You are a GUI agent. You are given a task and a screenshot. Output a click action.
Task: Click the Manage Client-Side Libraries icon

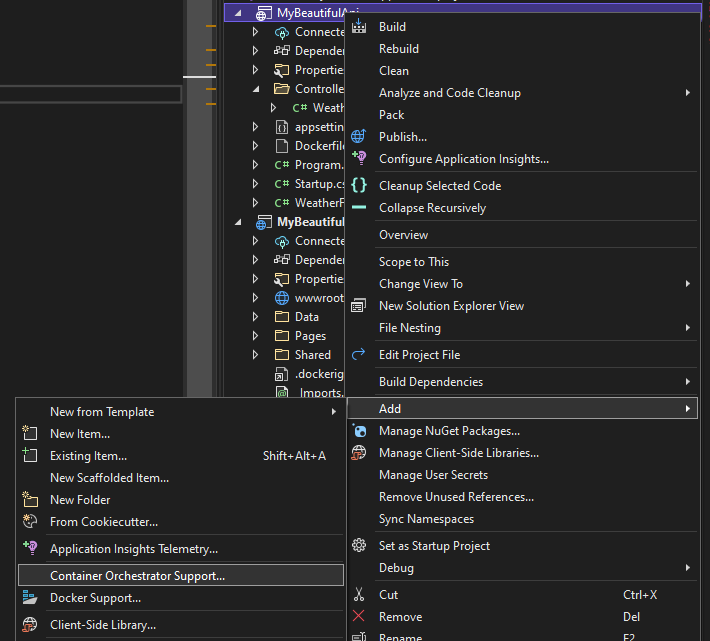(359, 452)
